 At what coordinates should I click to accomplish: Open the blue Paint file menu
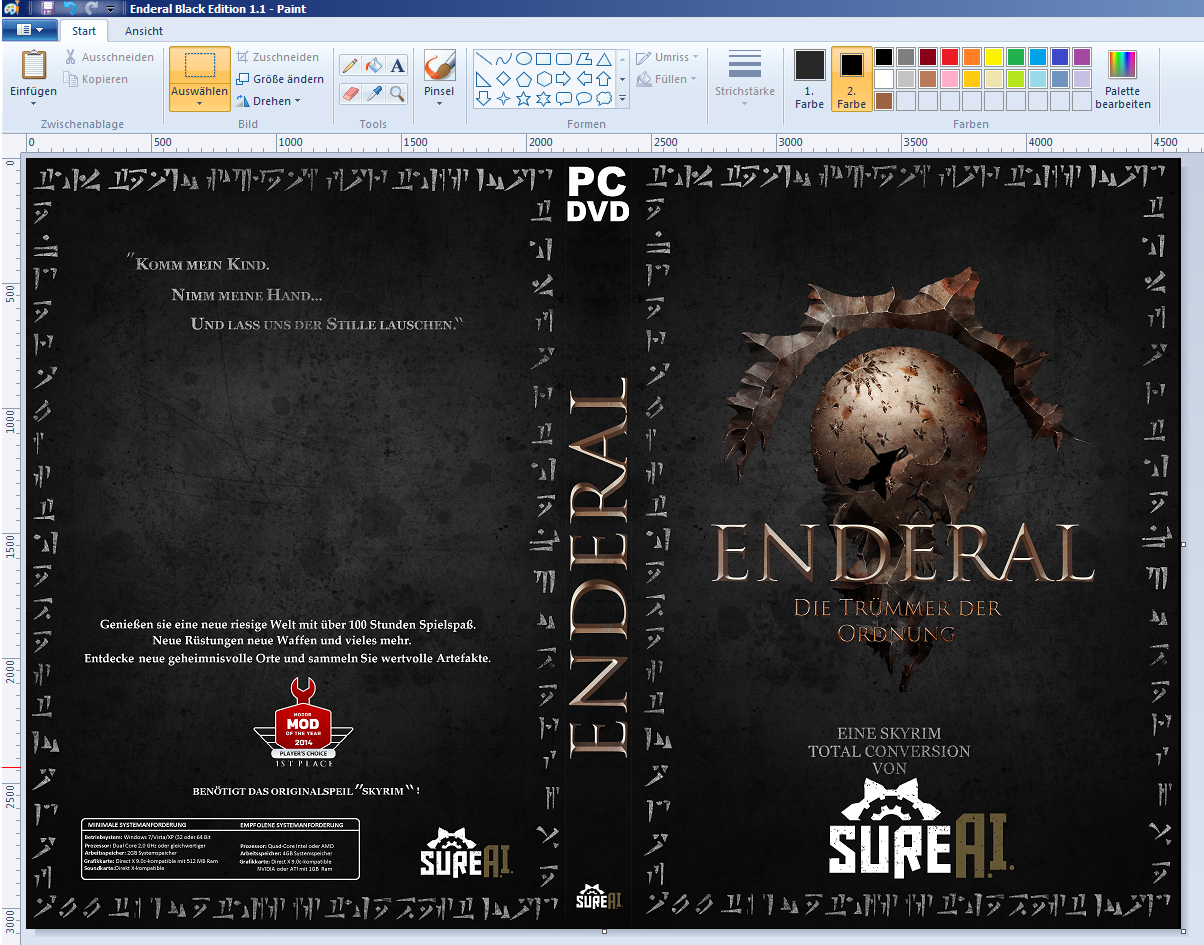point(29,31)
